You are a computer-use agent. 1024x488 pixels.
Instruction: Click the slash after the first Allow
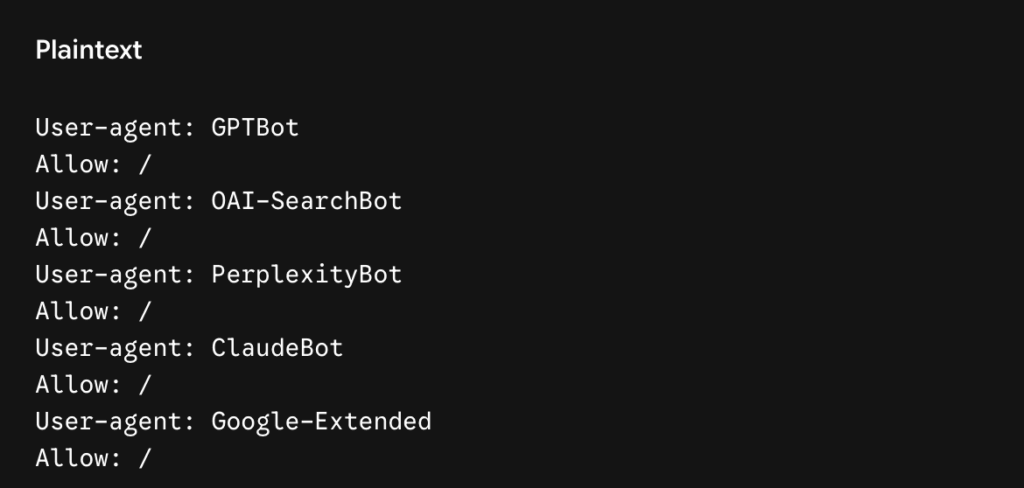pyautogui.click(x=145, y=165)
